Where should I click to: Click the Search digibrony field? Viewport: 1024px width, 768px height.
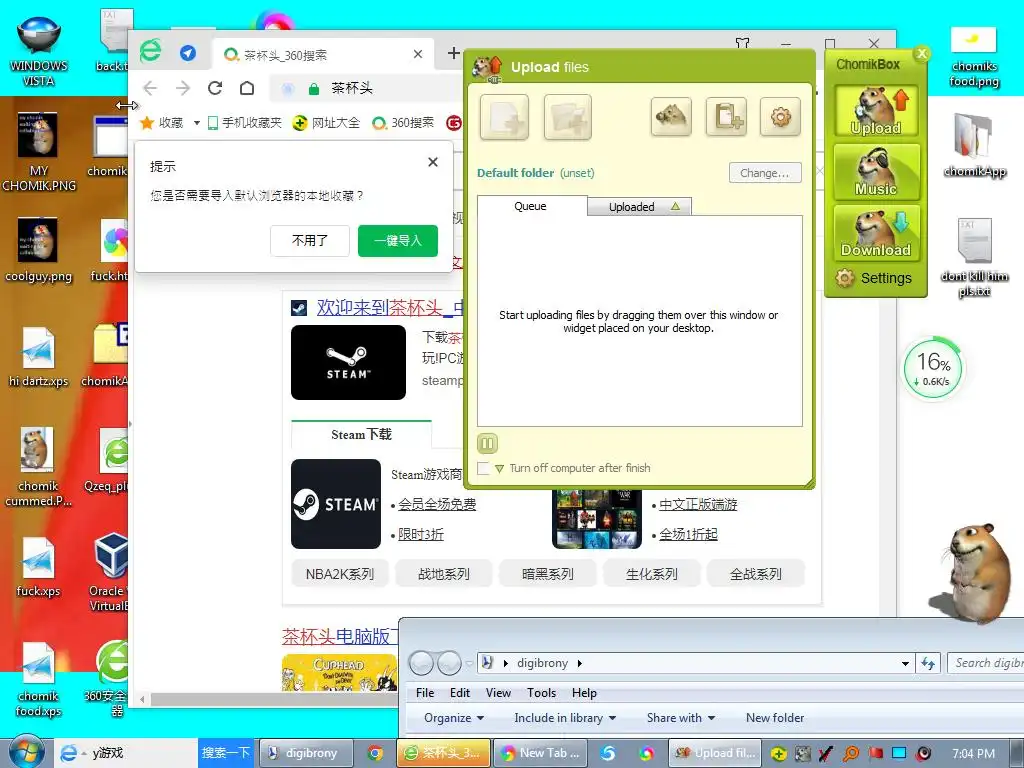point(986,664)
